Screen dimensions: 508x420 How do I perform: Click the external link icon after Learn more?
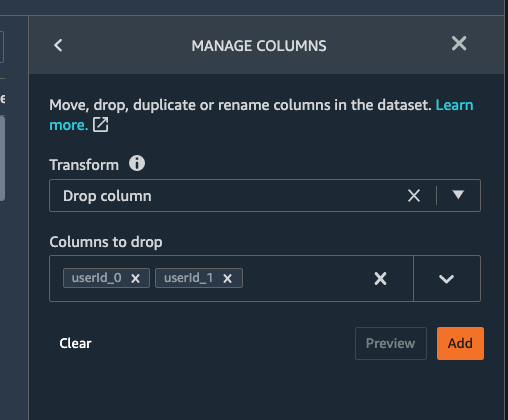tap(100, 125)
